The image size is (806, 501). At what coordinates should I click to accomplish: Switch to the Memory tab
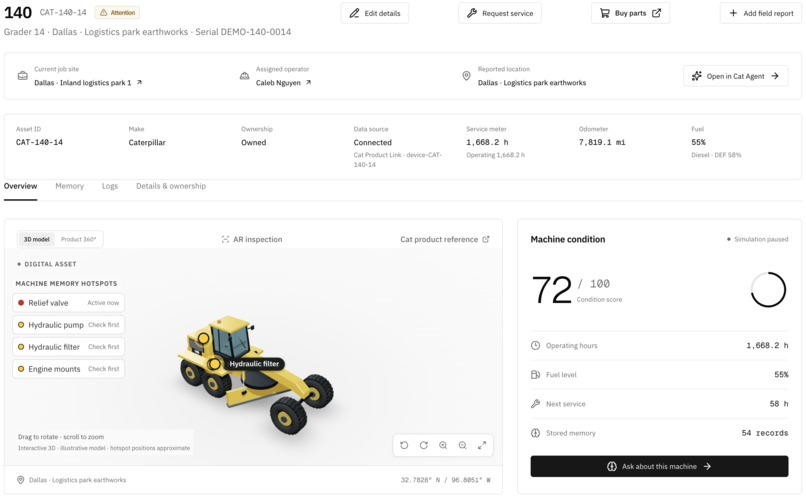(69, 186)
